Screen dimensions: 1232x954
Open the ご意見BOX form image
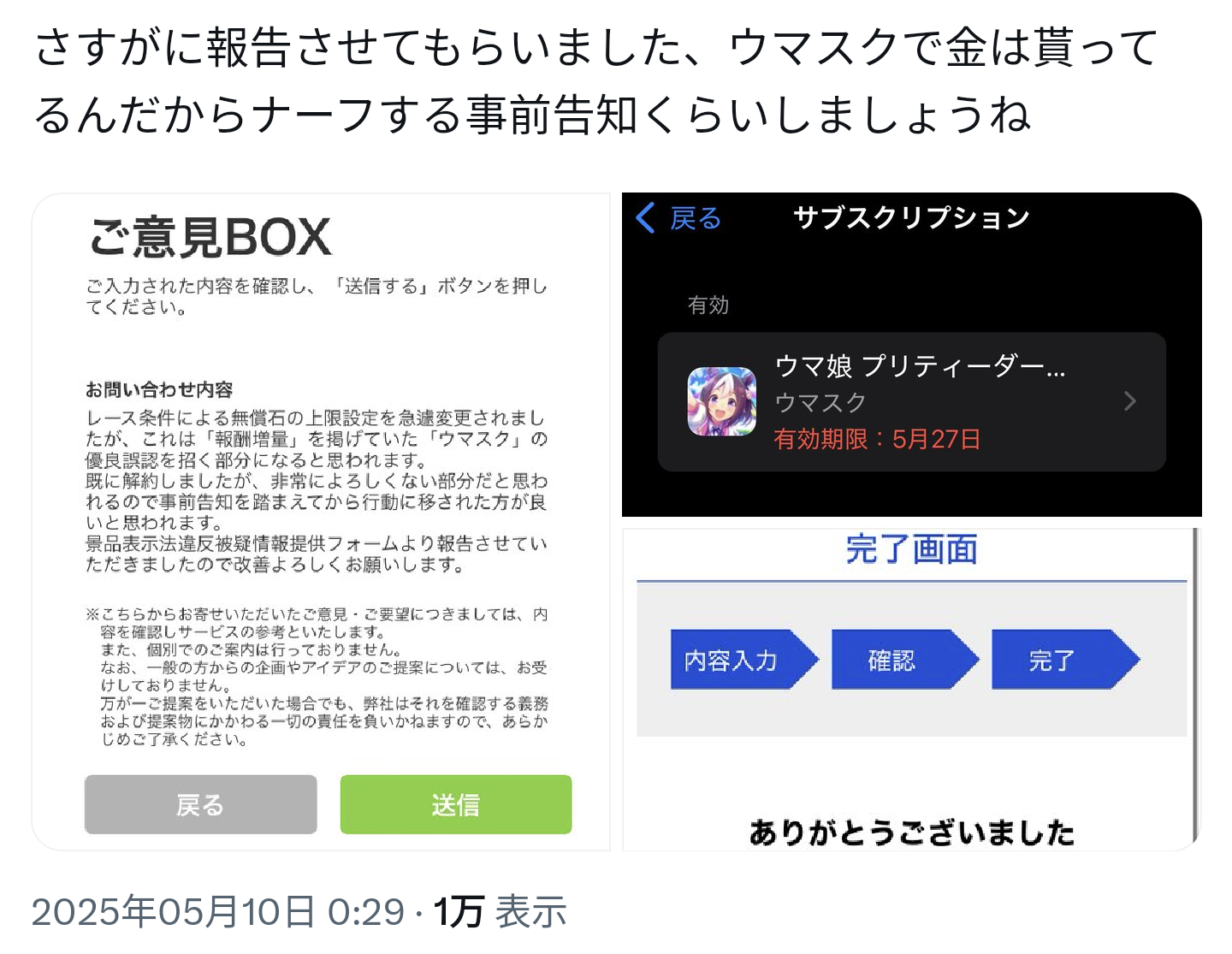click(x=321, y=522)
